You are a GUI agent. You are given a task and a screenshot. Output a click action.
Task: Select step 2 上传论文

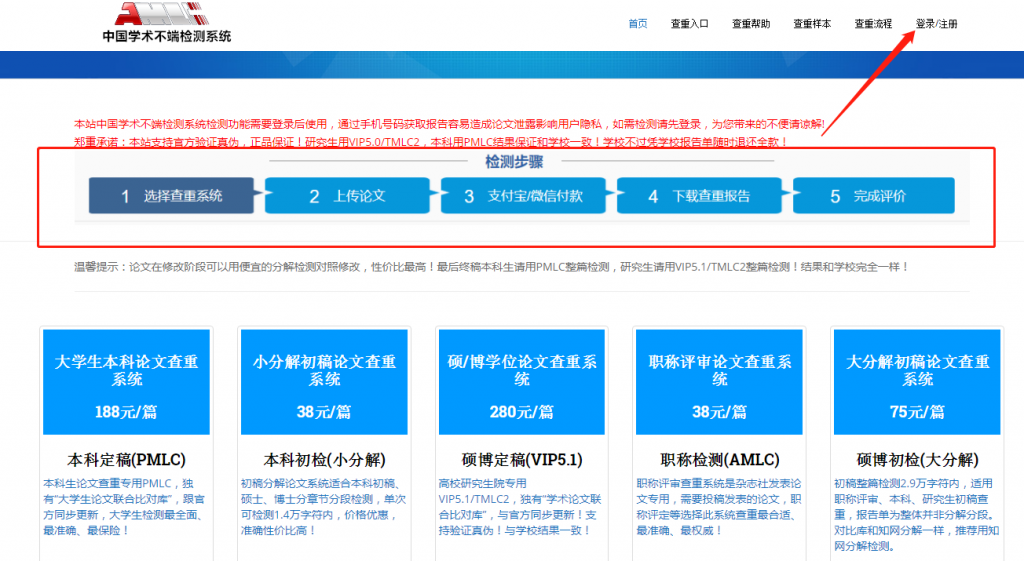click(x=347, y=195)
